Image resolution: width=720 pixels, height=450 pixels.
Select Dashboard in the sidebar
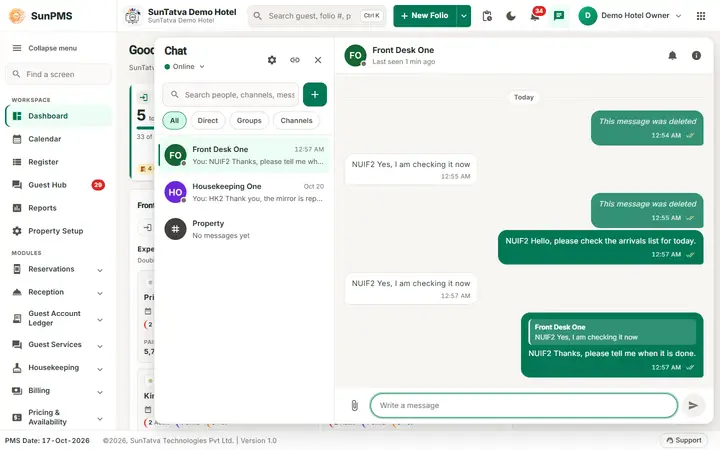pyautogui.click(x=59, y=116)
